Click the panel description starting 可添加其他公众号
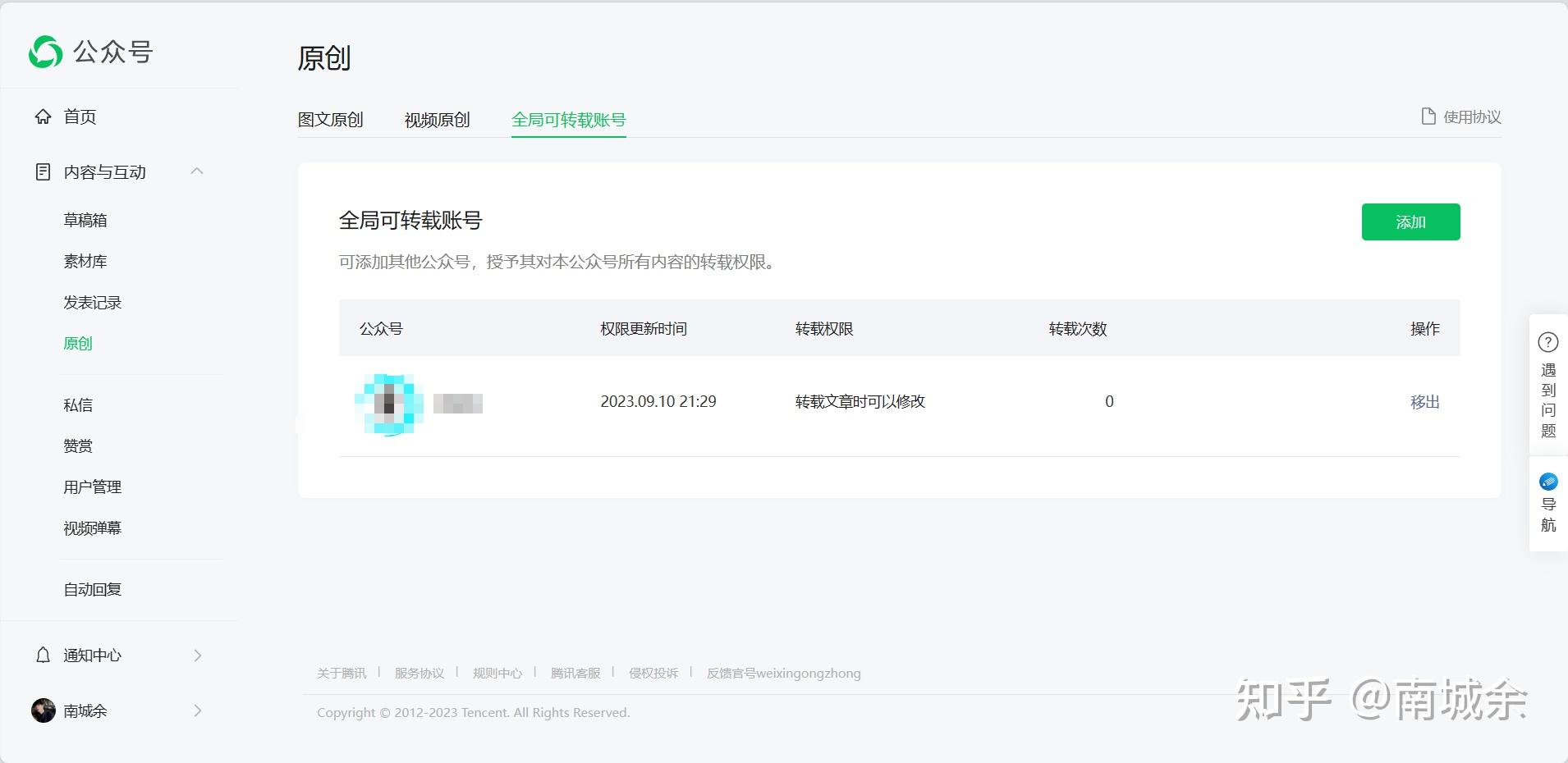Screen dimensions: 1568x763 (x=560, y=262)
